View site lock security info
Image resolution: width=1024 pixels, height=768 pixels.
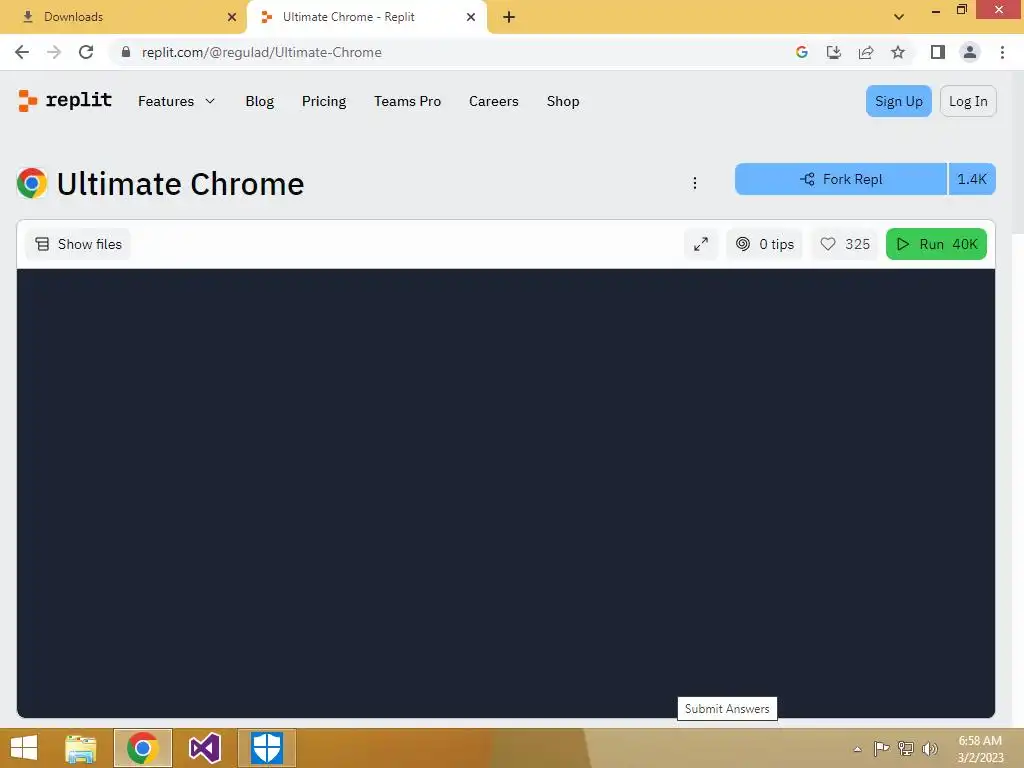point(126,52)
